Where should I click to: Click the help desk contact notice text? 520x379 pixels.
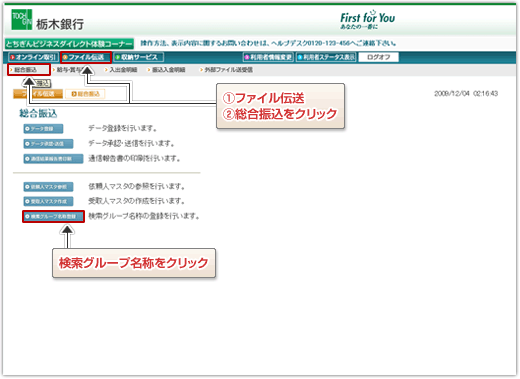pyautogui.click(x=268, y=44)
